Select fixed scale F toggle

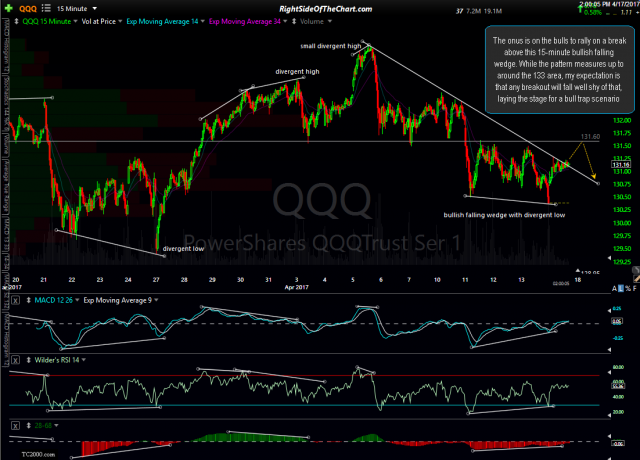pyautogui.click(x=635, y=289)
